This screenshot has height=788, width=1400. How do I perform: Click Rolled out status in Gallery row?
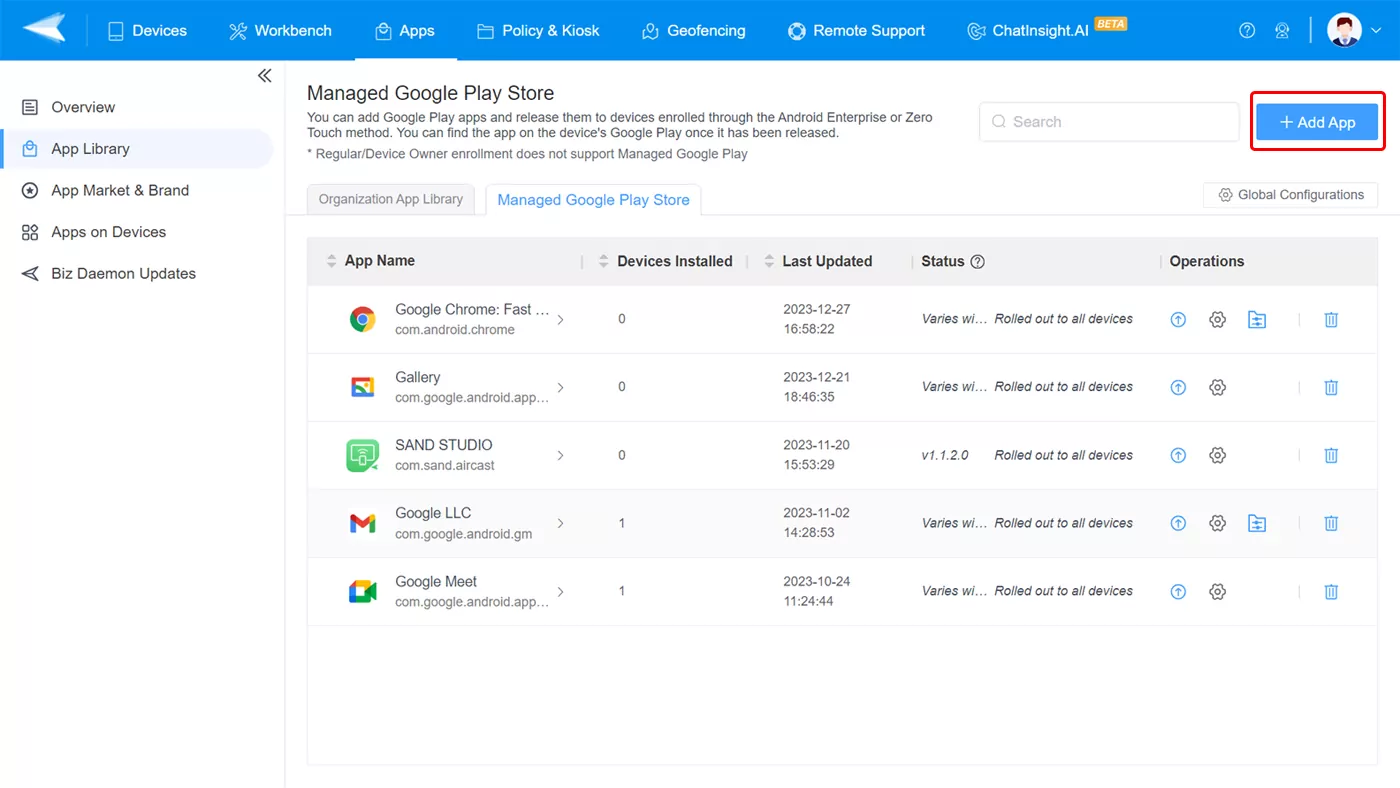[x=1063, y=387]
